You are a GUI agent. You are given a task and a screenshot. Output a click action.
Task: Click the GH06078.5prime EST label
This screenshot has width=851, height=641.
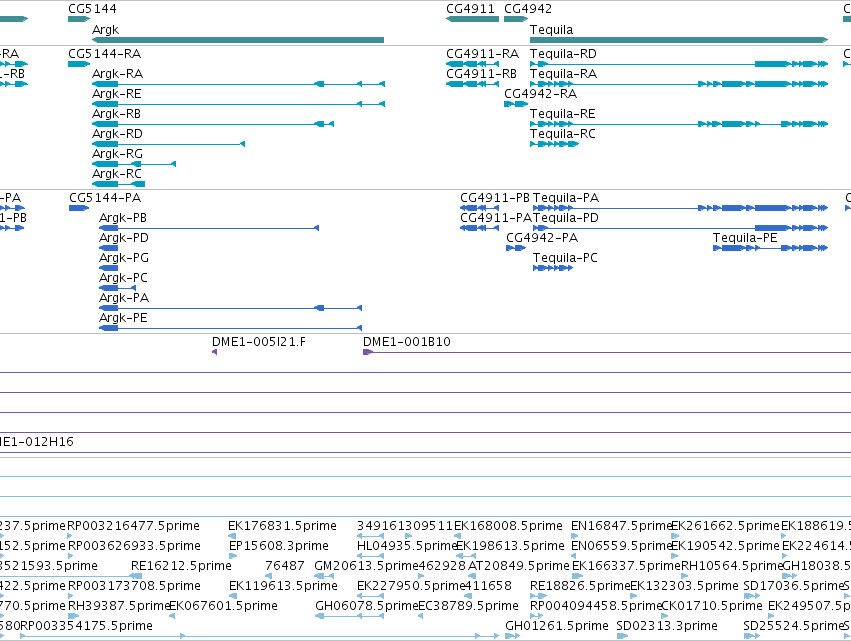[x=366, y=606]
